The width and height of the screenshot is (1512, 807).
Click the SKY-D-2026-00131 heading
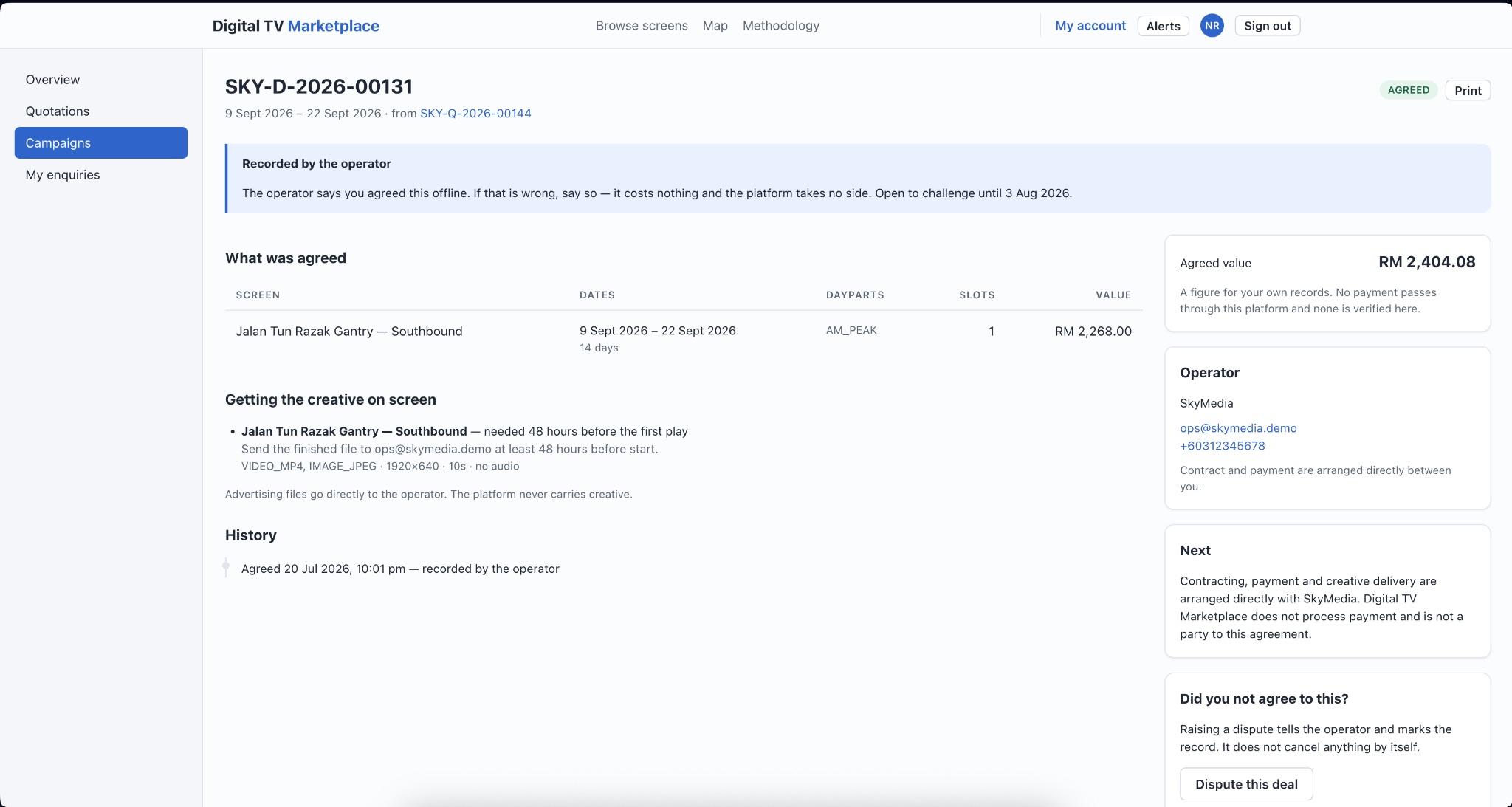point(319,86)
